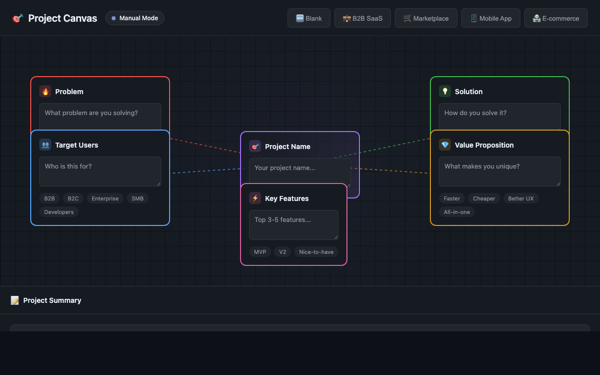Select the Enterprise tag chip
Viewport: 600px width, 375px height.
[105, 199]
